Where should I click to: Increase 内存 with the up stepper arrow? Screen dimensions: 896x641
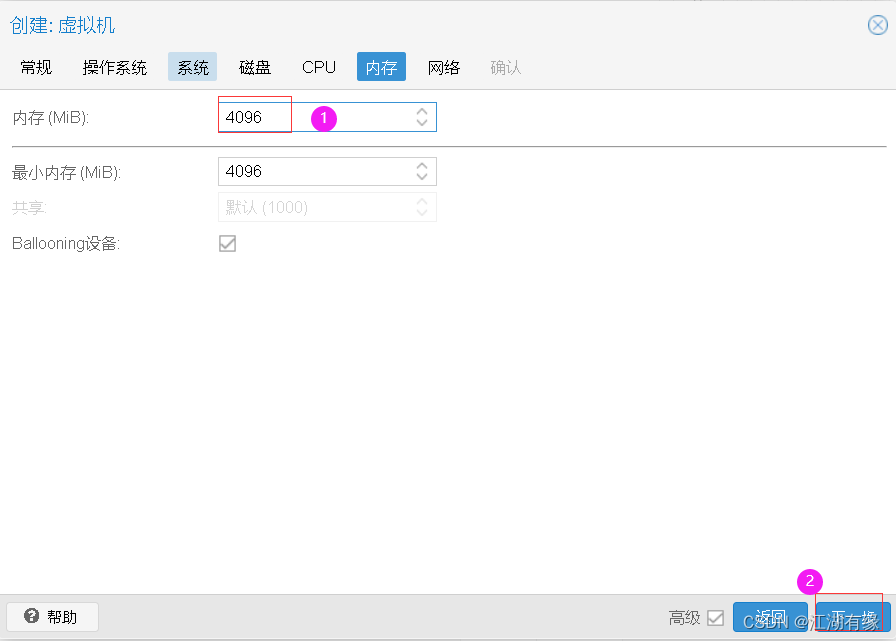(421, 111)
